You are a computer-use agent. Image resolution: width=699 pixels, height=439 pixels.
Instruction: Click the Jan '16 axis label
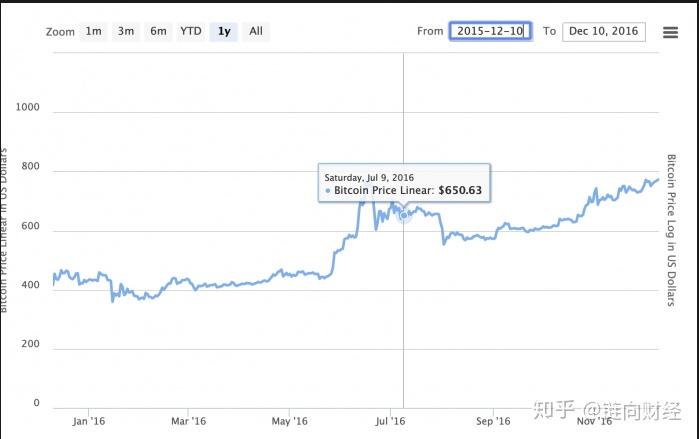click(89, 421)
